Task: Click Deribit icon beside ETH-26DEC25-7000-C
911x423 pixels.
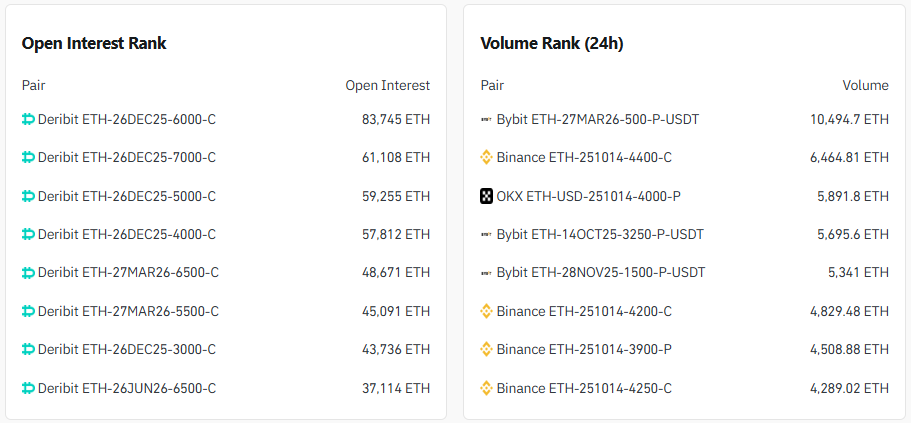Action: coord(28,157)
